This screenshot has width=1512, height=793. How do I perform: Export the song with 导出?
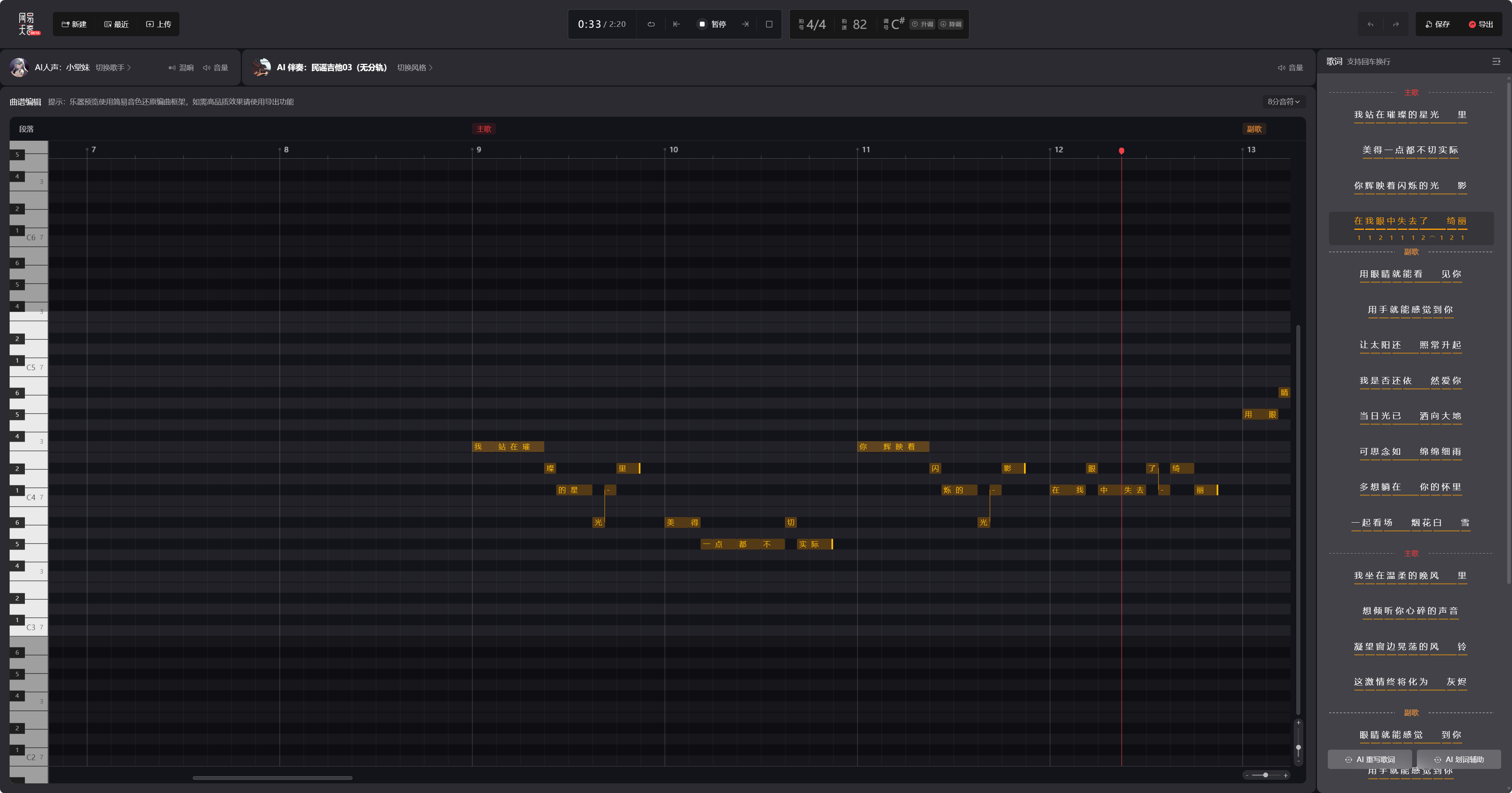pos(1481,24)
